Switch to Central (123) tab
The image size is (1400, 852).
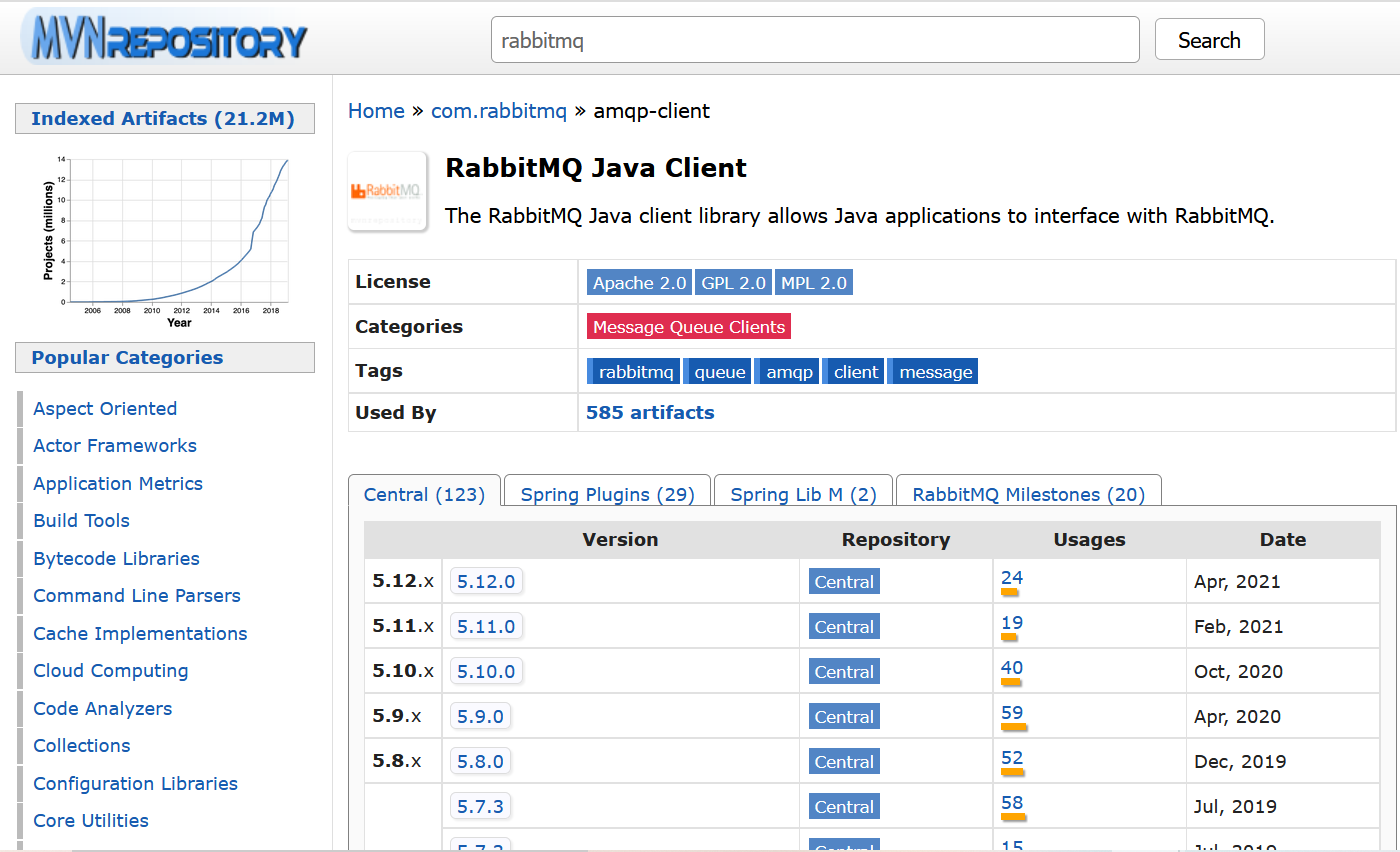point(424,494)
